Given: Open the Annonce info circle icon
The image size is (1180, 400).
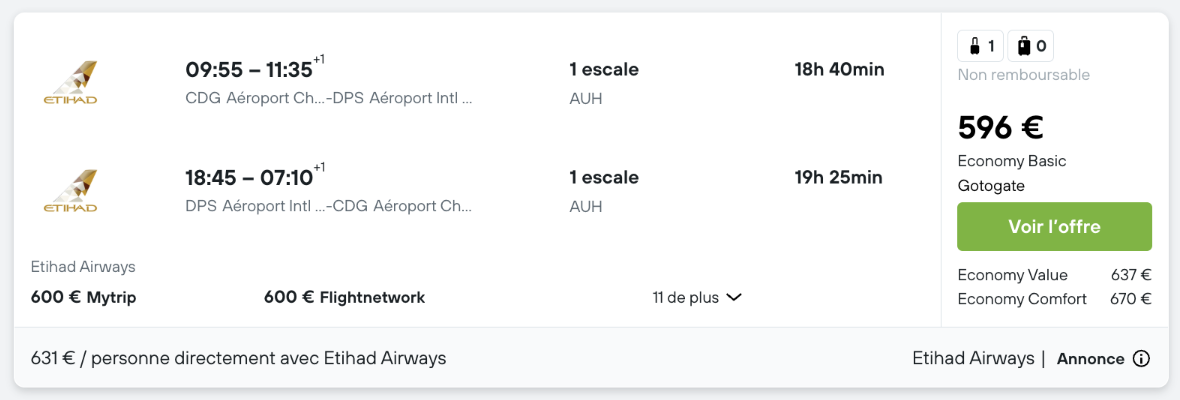Looking at the screenshot, I should click(x=1141, y=359).
